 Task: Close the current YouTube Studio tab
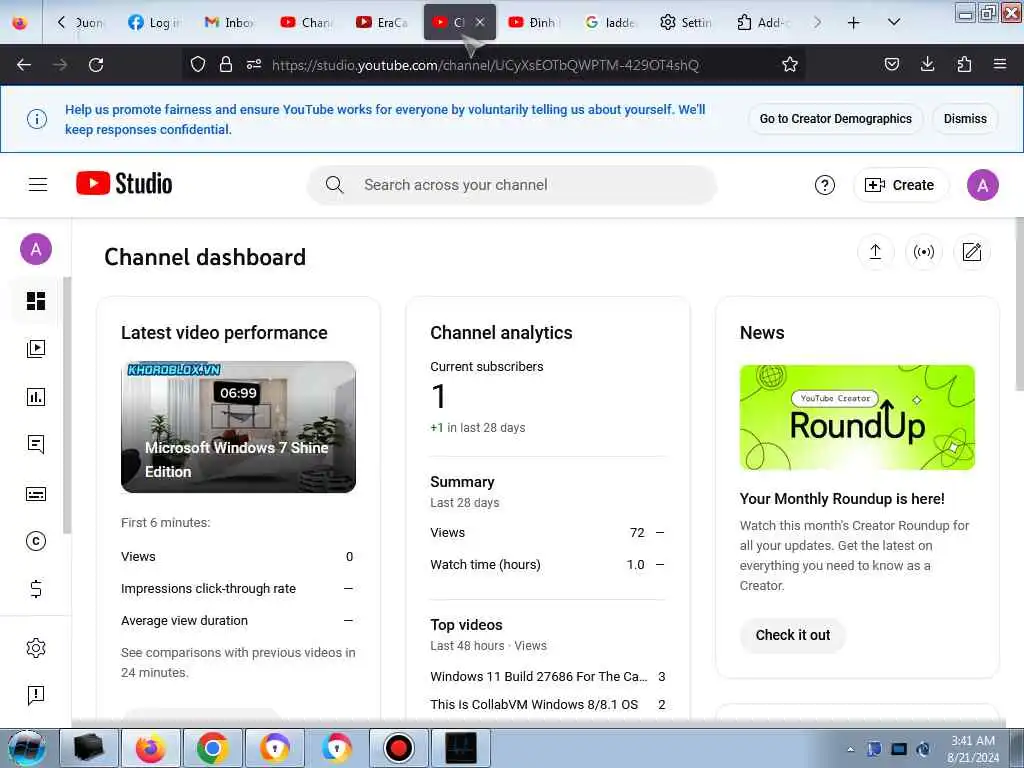click(x=480, y=22)
